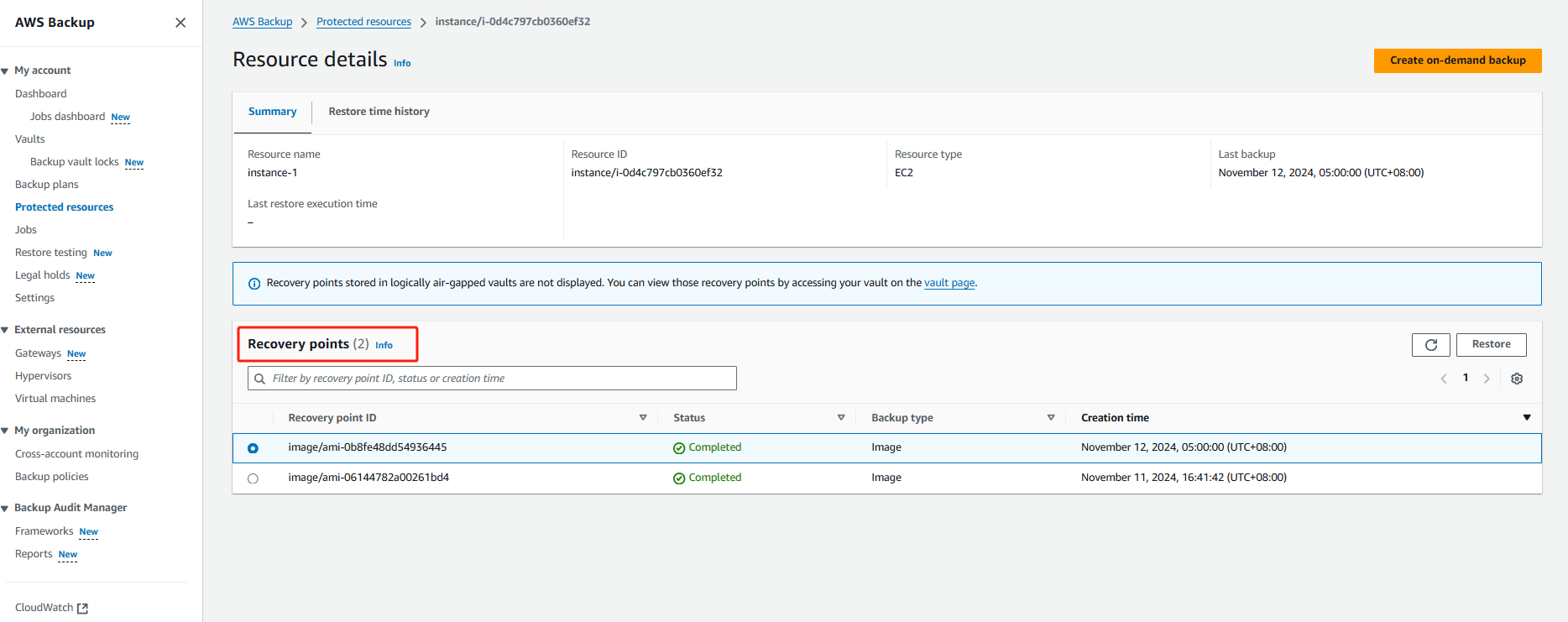Open Vaults in the sidebar
1568x622 pixels.
(x=29, y=139)
